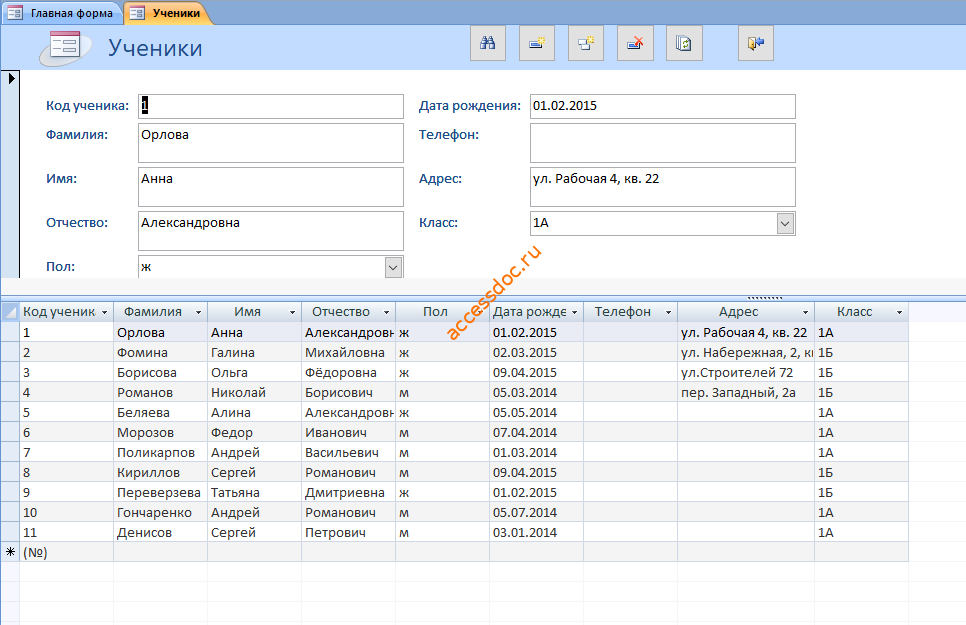Click the record selector arrow on left
The height and width of the screenshot is (625, 966).
click(x=11, y=78)
